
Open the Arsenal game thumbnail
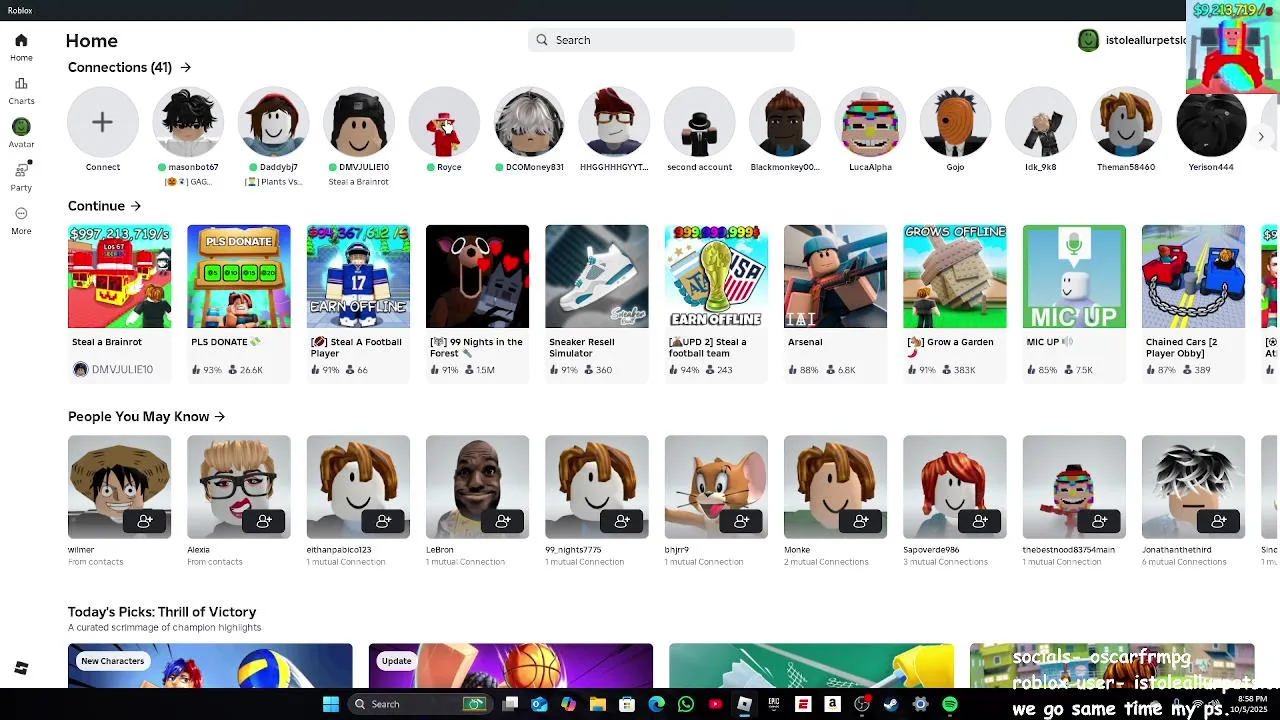point(835,276)
